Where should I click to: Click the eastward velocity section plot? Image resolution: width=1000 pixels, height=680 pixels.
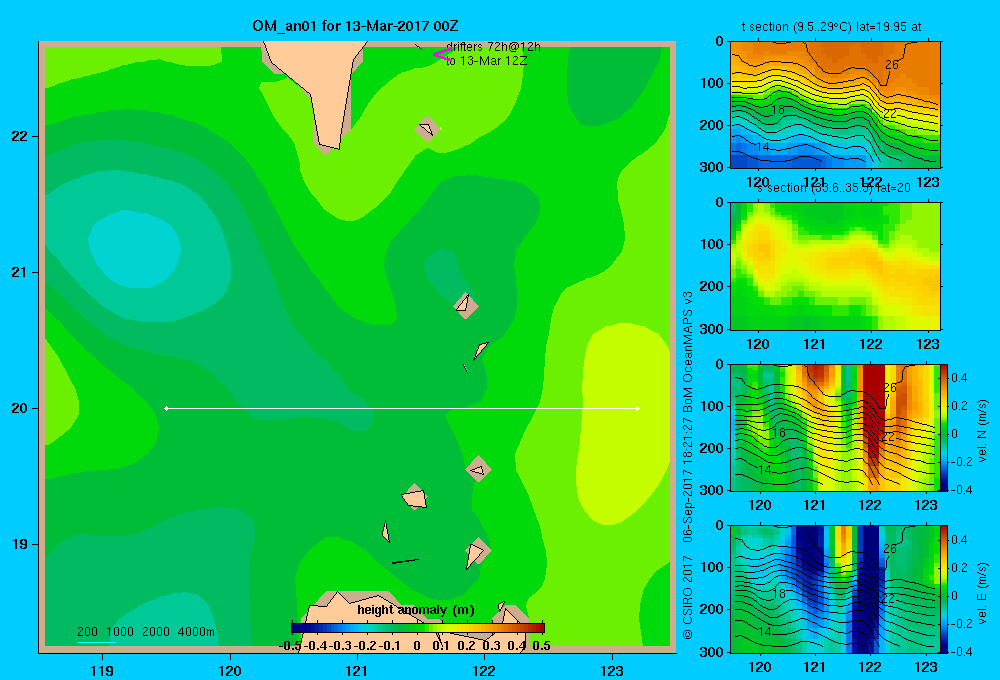pos(835,589)
